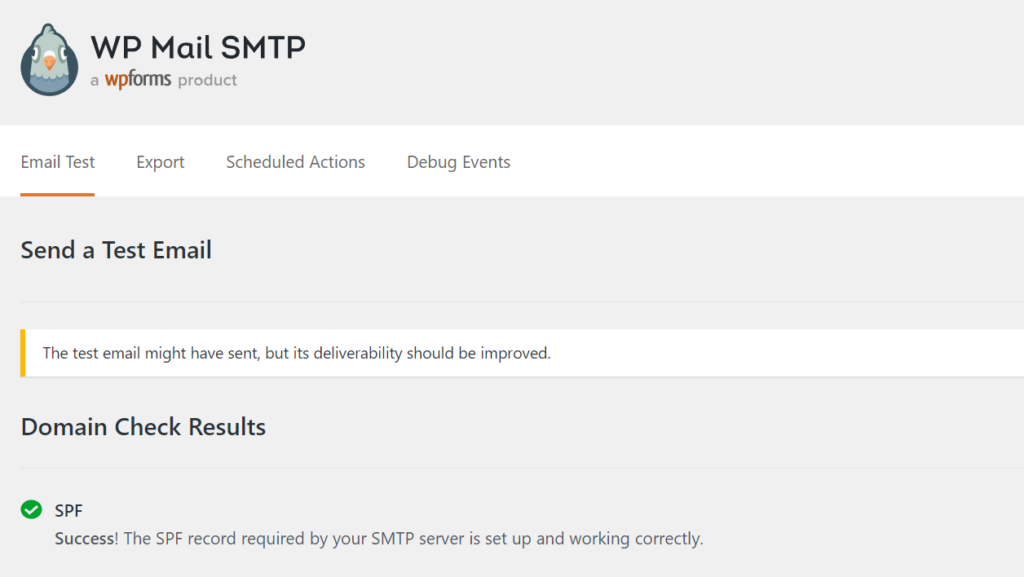
Task: Click the 'a wpforms product' tagline
Action: click(x=164, y=80)
